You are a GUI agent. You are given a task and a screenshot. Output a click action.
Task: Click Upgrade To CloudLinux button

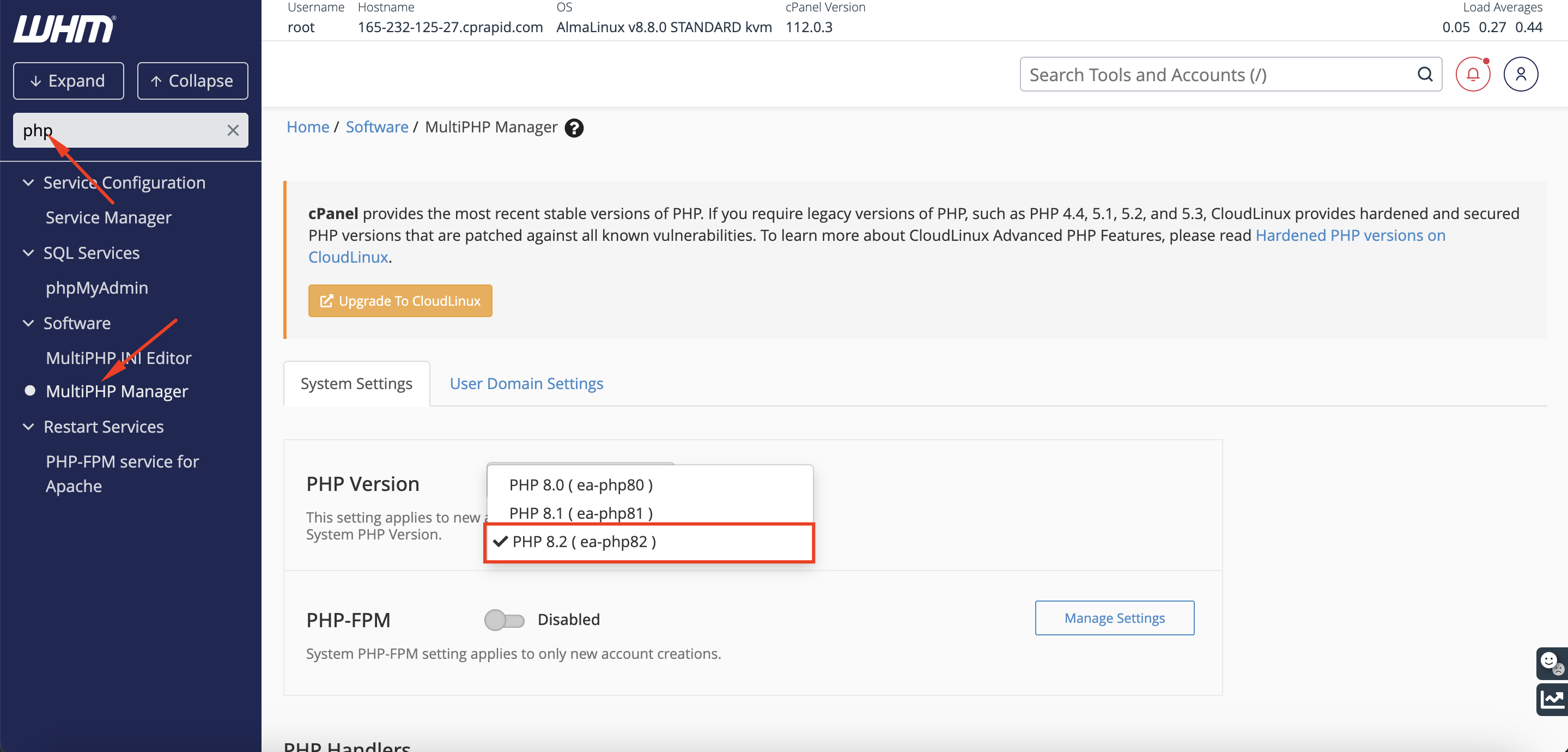400,300
